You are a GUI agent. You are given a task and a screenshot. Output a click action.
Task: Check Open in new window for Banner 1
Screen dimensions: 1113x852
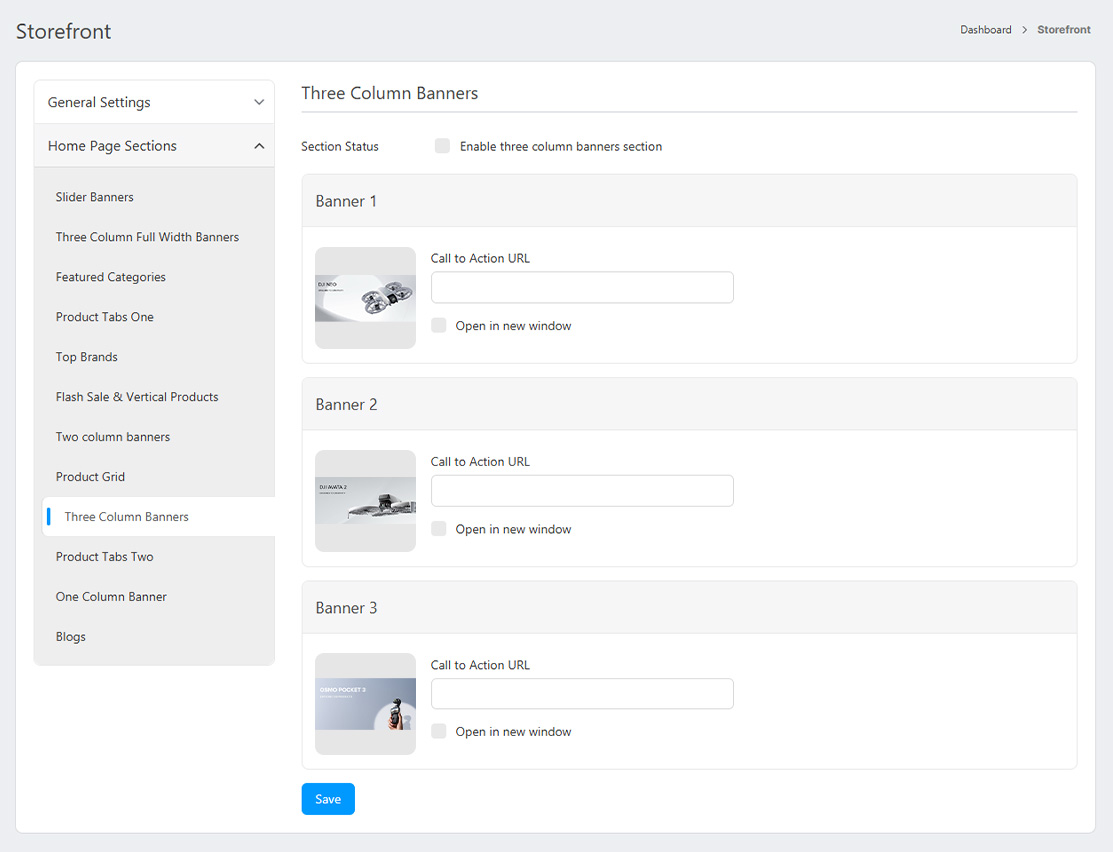tap(439, 325)
